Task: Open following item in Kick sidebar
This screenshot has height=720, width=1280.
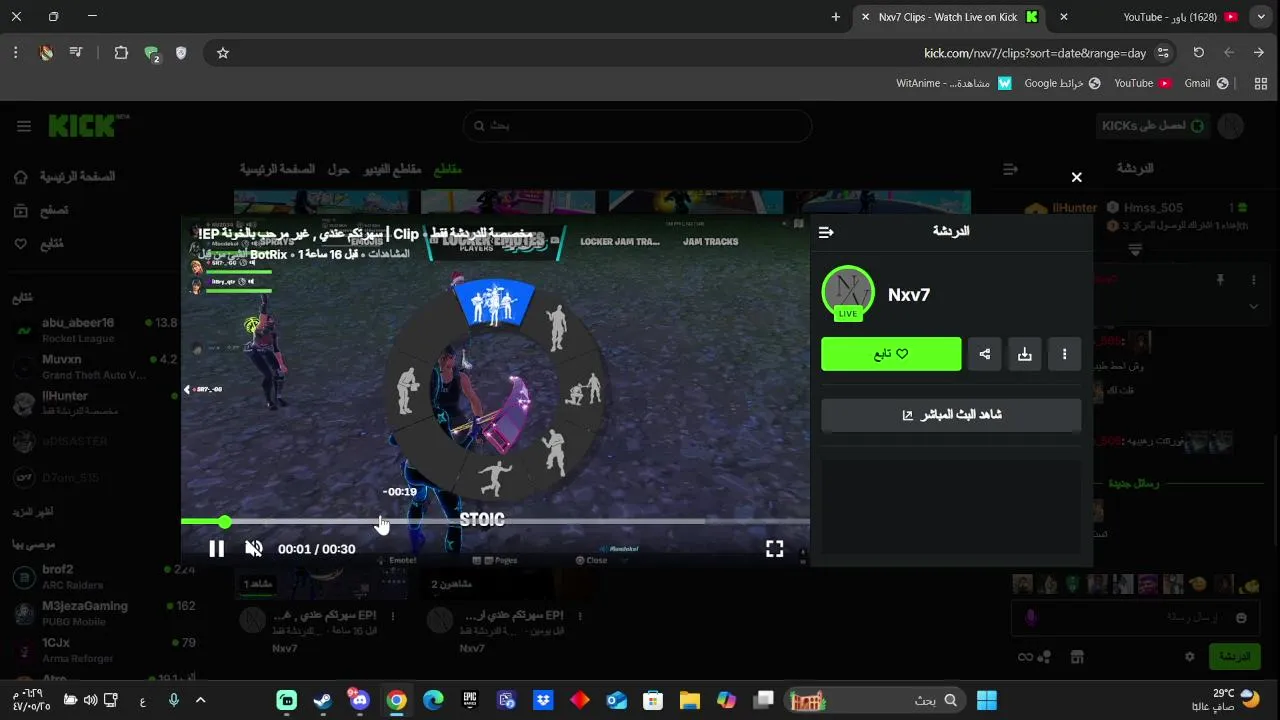Action: (39, 244)
